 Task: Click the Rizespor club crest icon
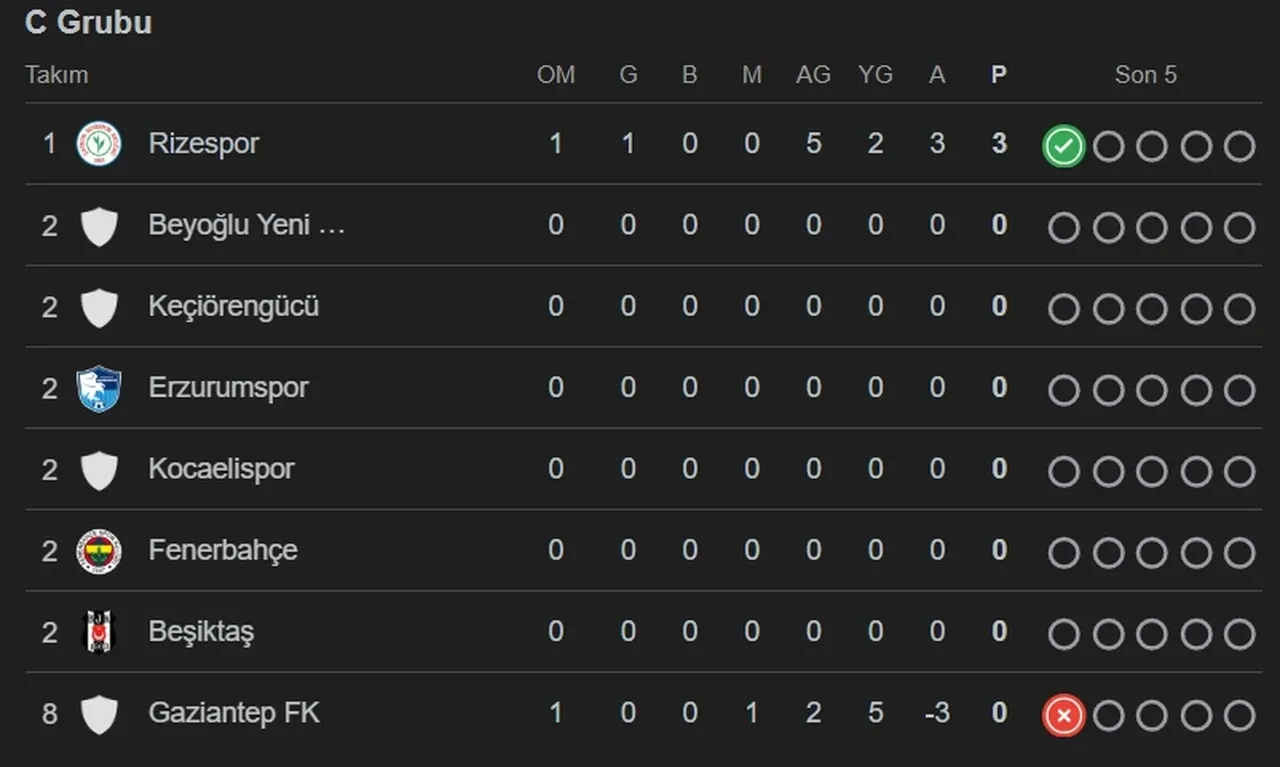(99, 144)
